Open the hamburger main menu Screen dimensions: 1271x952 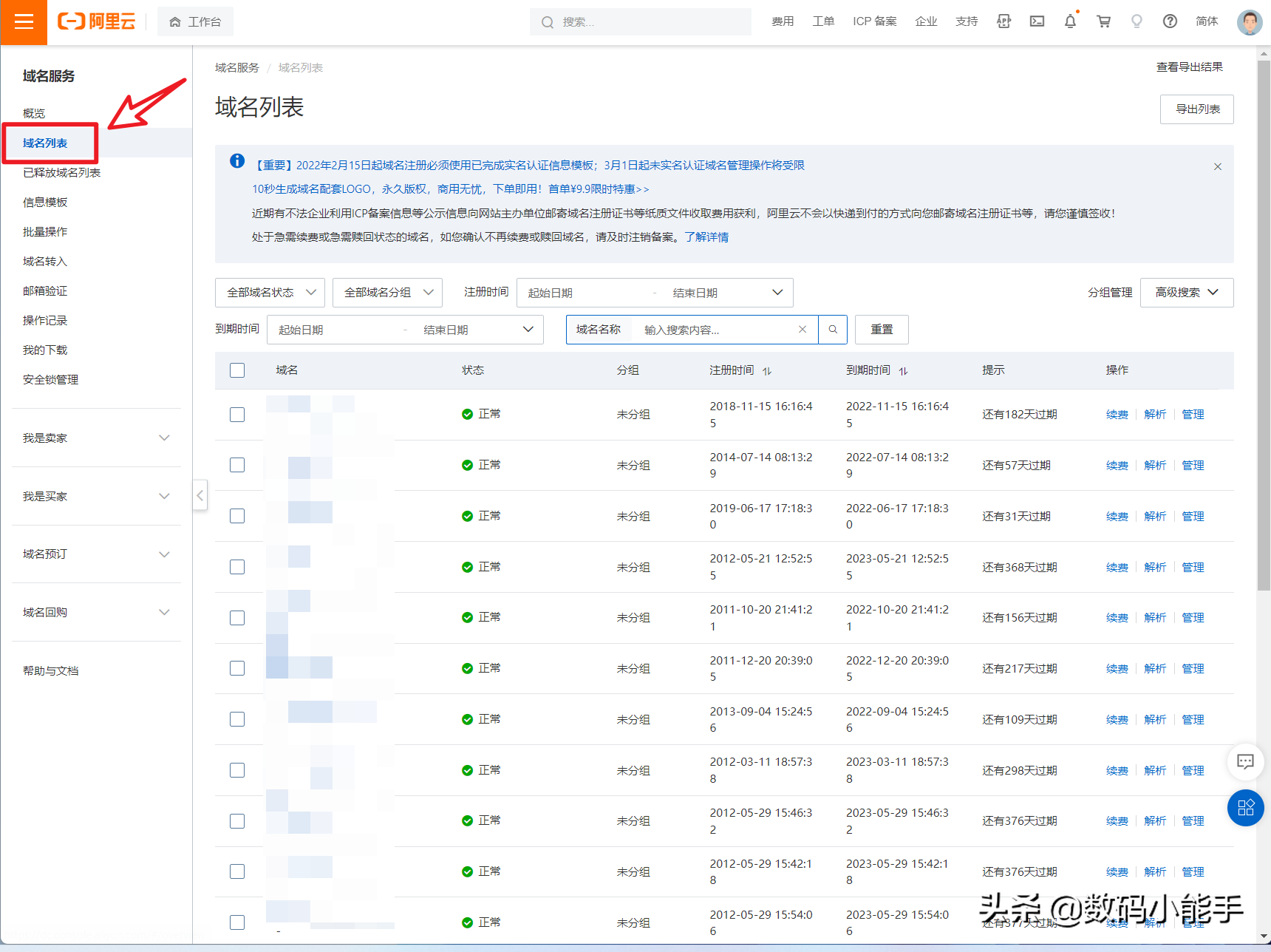point(24,22)
